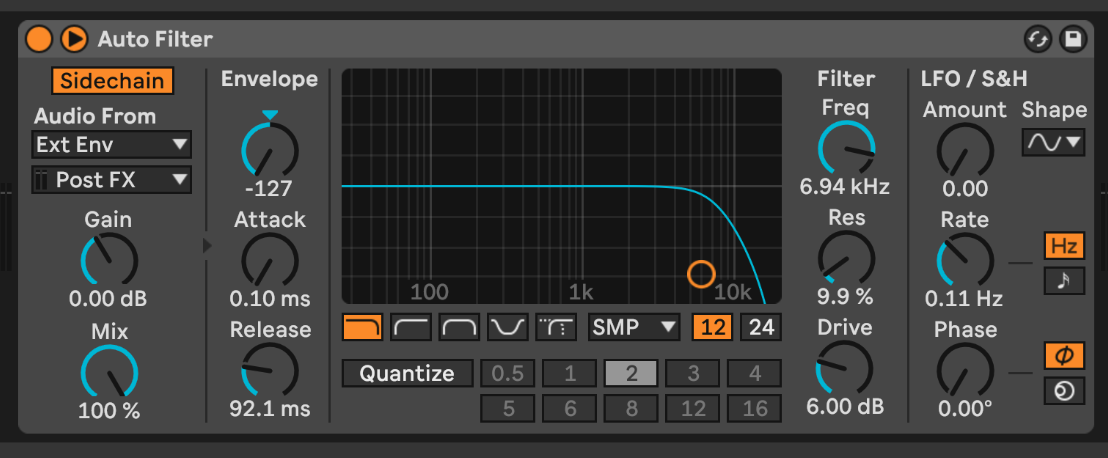Select the lowpass filter type icon

pyautogui.click(x=363, y=327)
